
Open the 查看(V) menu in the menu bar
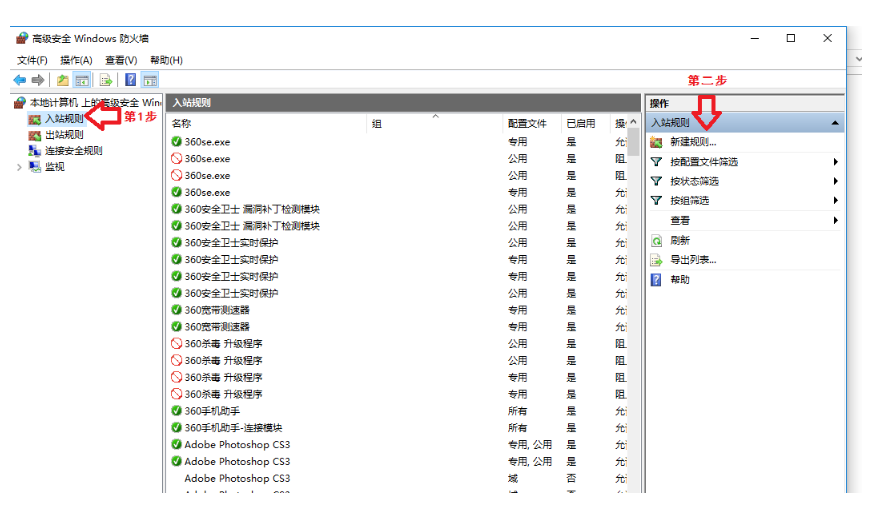coord(121,60)
